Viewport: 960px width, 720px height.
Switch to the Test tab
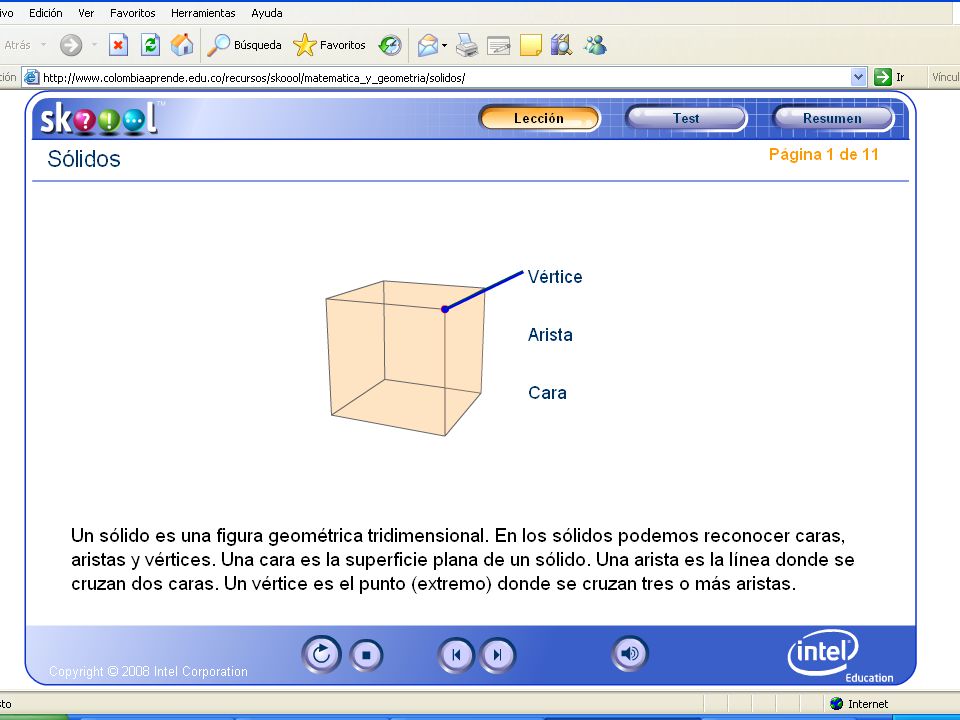[686, 118]
